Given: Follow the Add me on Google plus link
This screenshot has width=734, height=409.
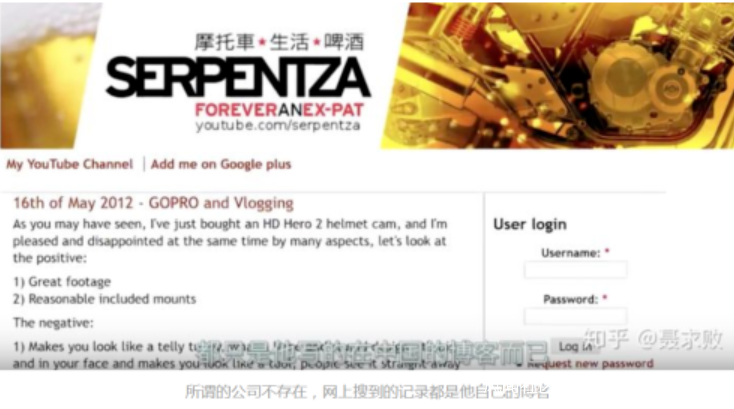Looking at the screenshot, I should coord(221,164).
